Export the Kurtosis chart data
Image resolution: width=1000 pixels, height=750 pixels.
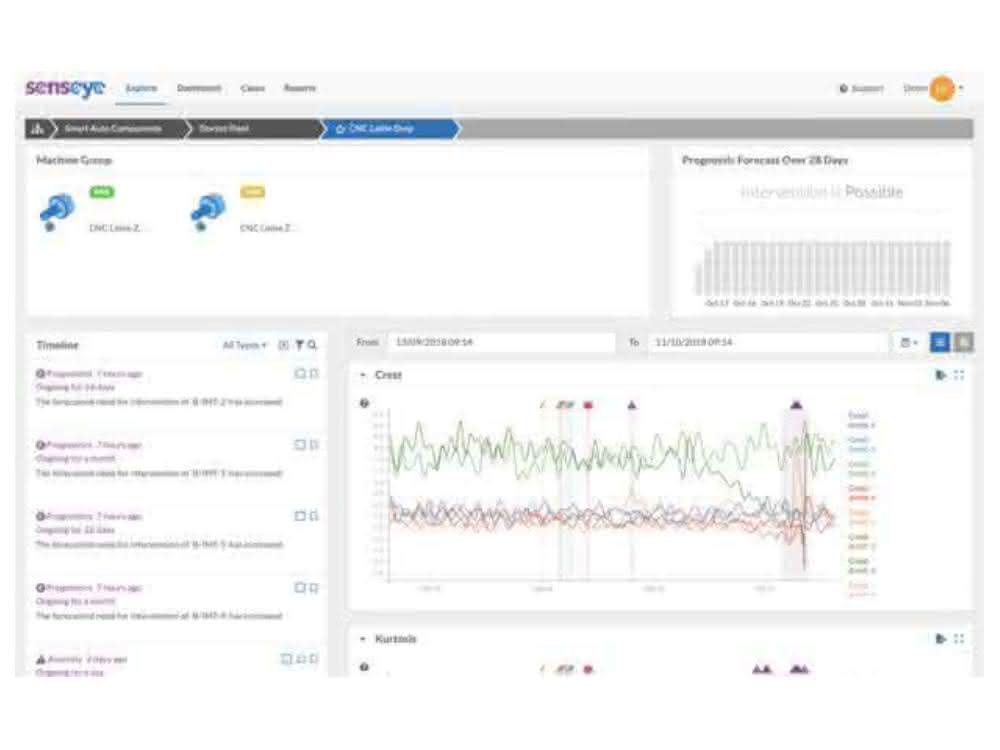(x=941, y=638)
